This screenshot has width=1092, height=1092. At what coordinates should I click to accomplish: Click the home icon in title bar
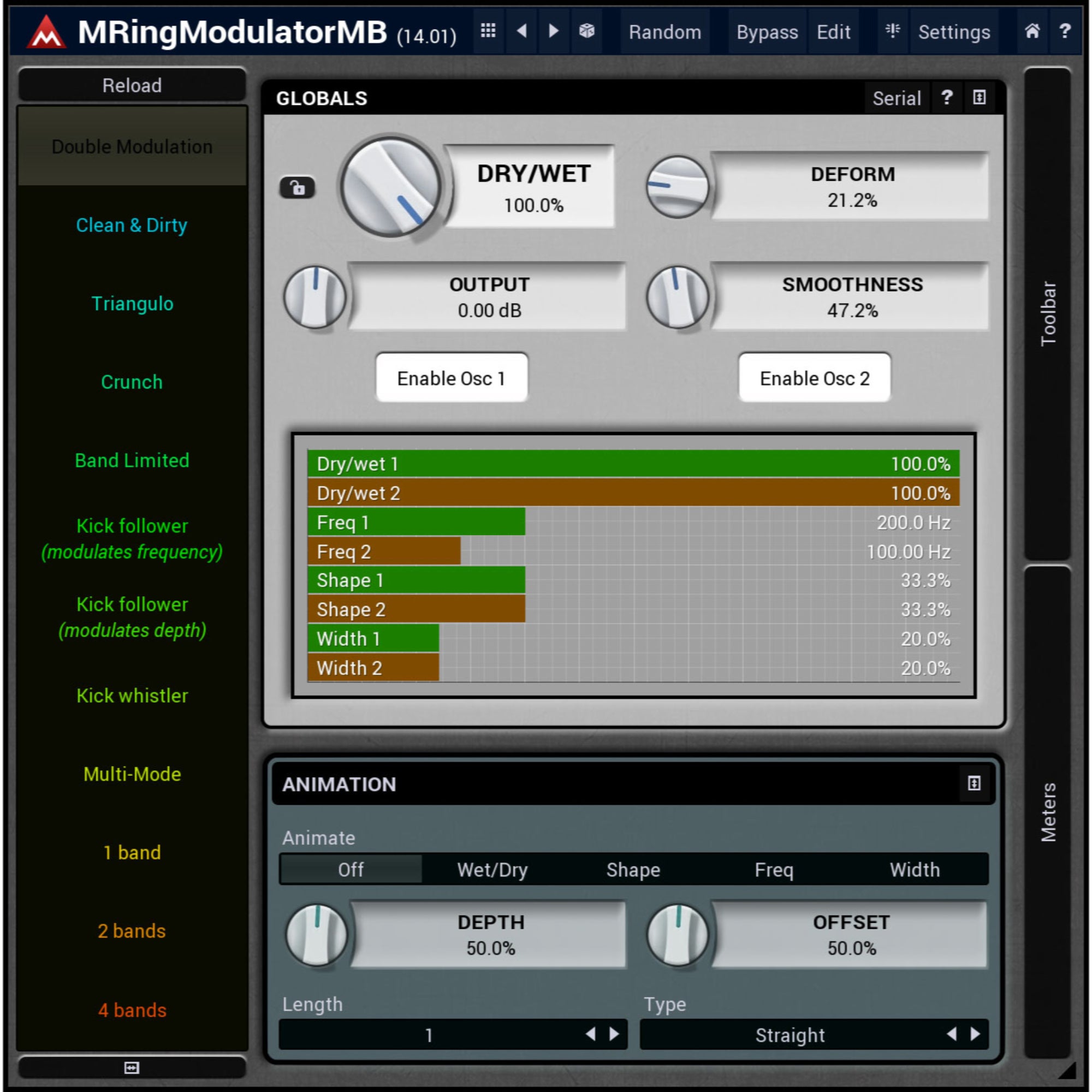tap(1032, 31)
